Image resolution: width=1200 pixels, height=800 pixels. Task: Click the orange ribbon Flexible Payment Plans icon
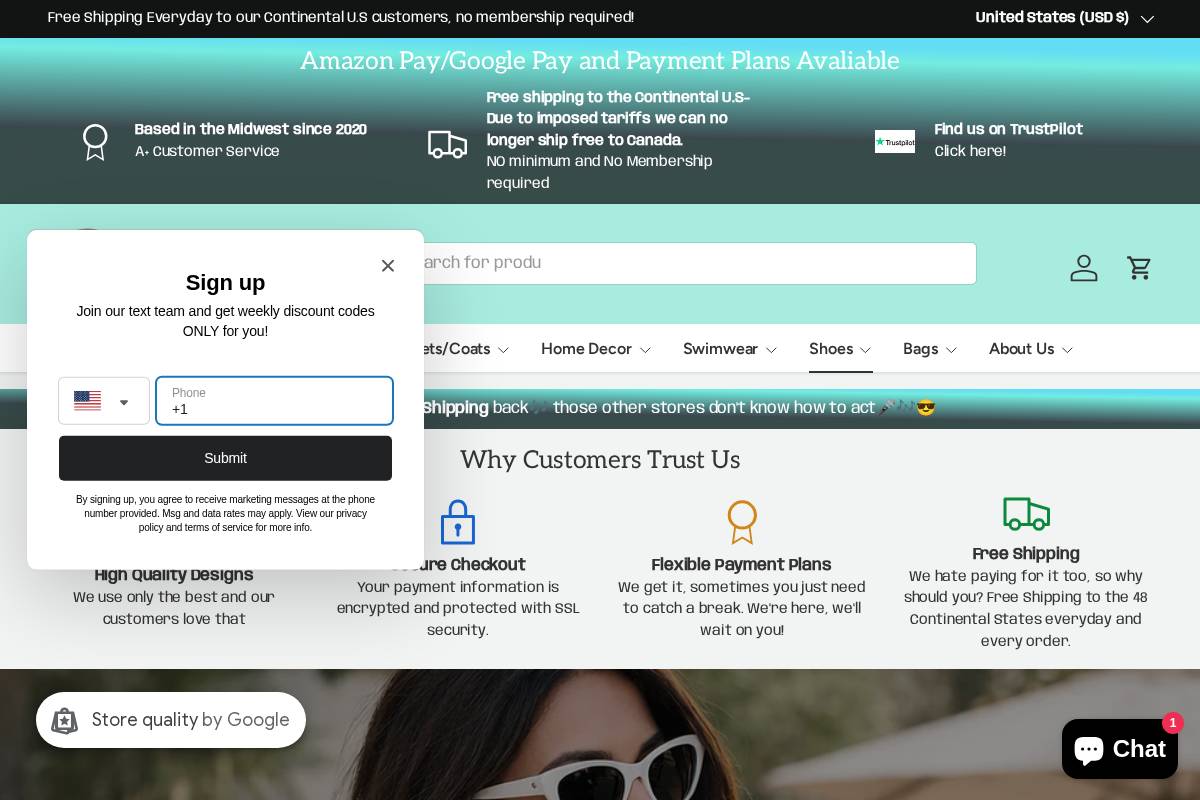[742, 522]
